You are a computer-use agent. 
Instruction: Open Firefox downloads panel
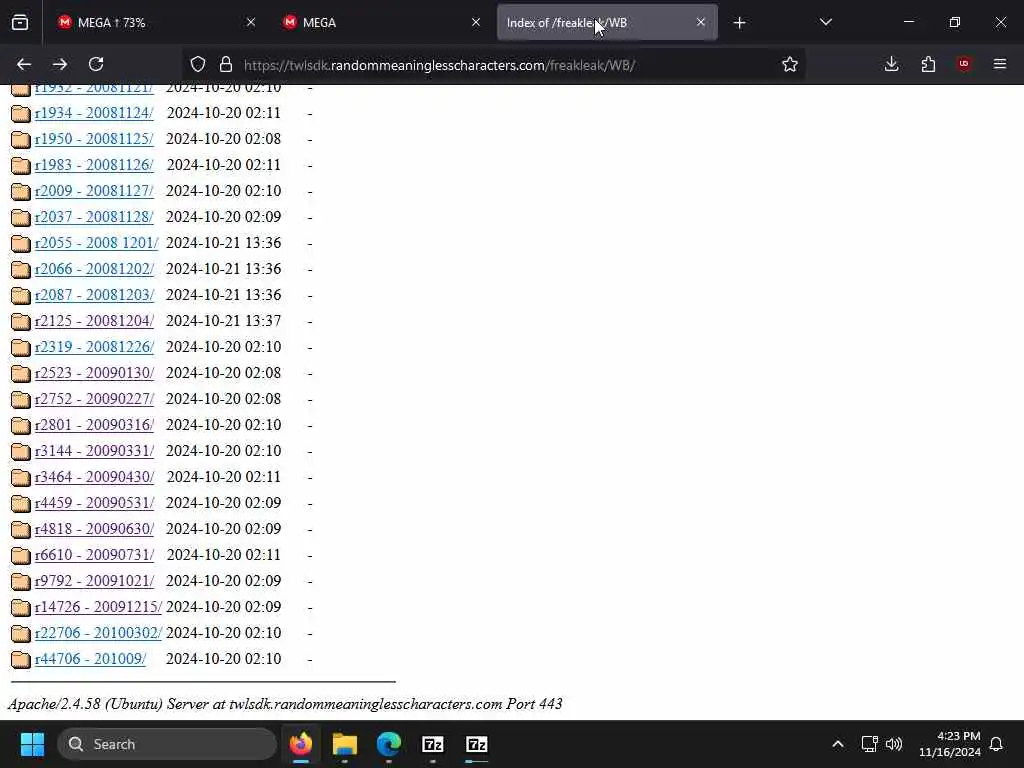click(891, 65)
